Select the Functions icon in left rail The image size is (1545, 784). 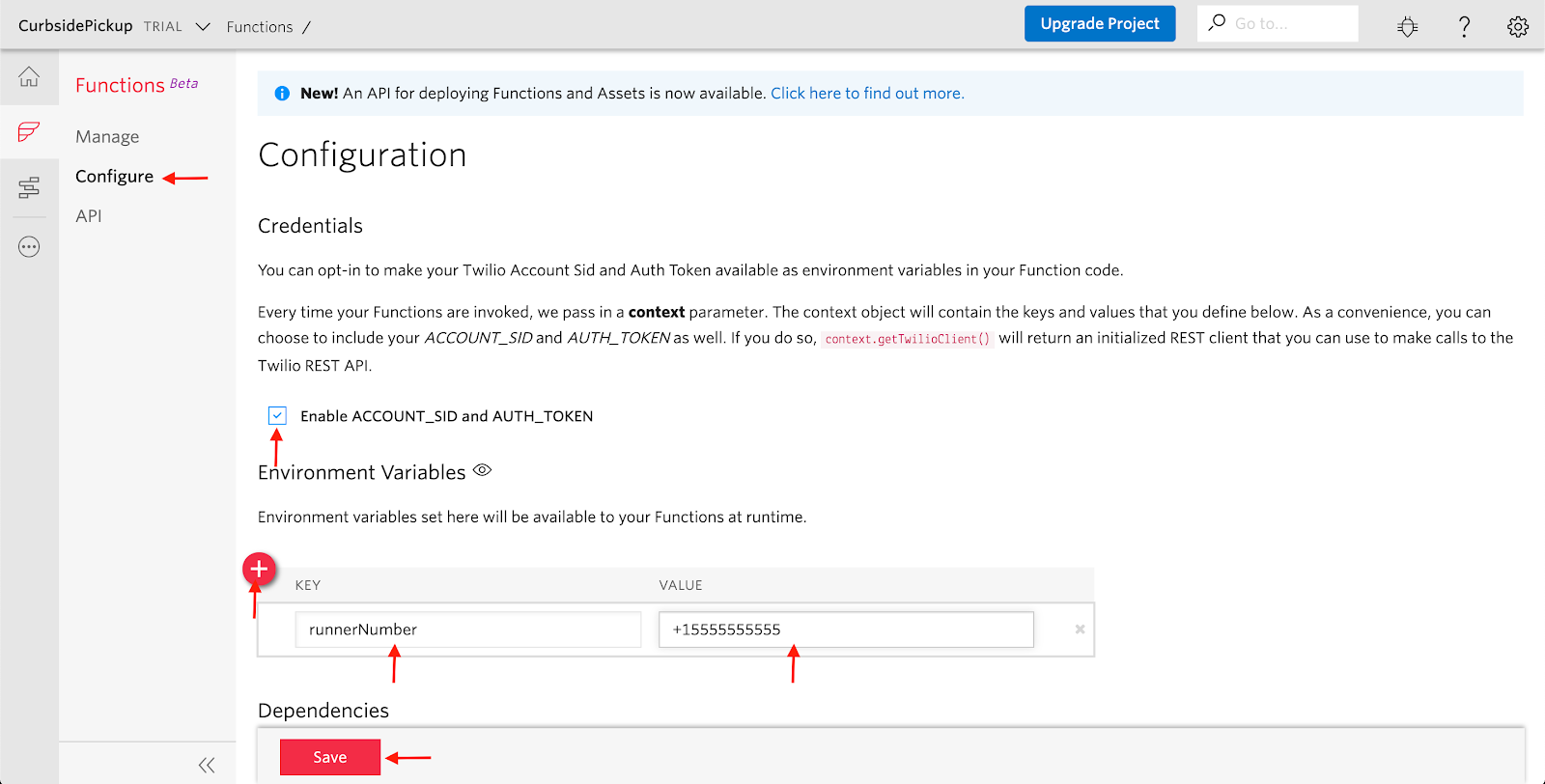(x=29, y=131)
